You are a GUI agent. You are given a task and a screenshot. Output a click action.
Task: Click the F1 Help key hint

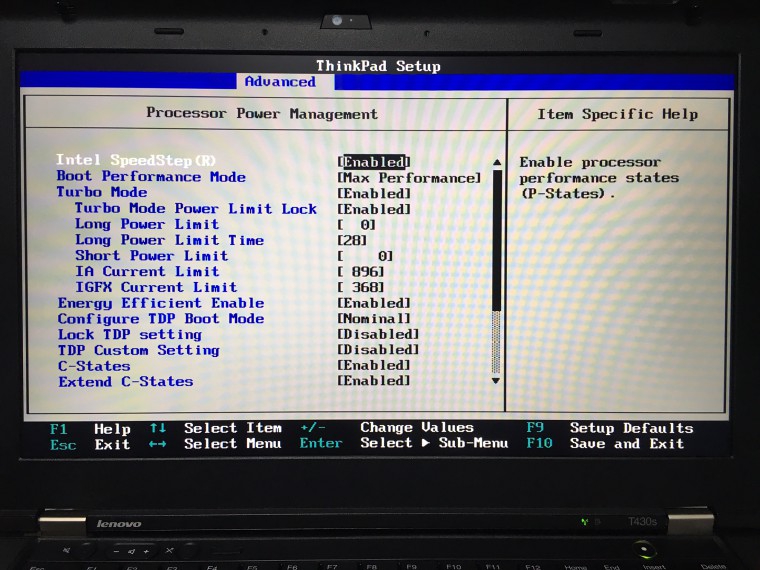(x=90, y=429)
